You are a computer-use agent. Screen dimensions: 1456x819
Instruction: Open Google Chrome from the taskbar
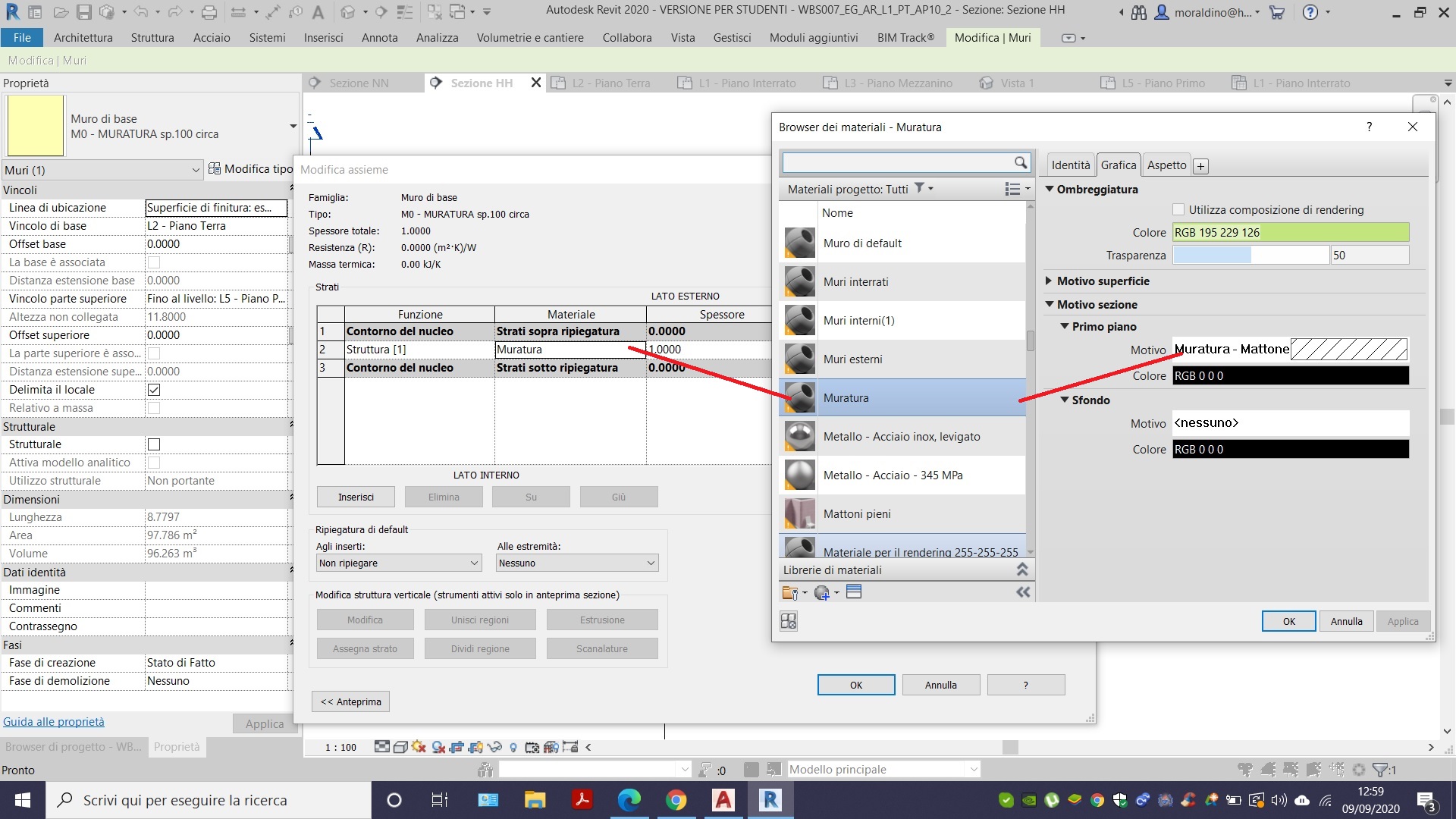(x=676, y=800)
